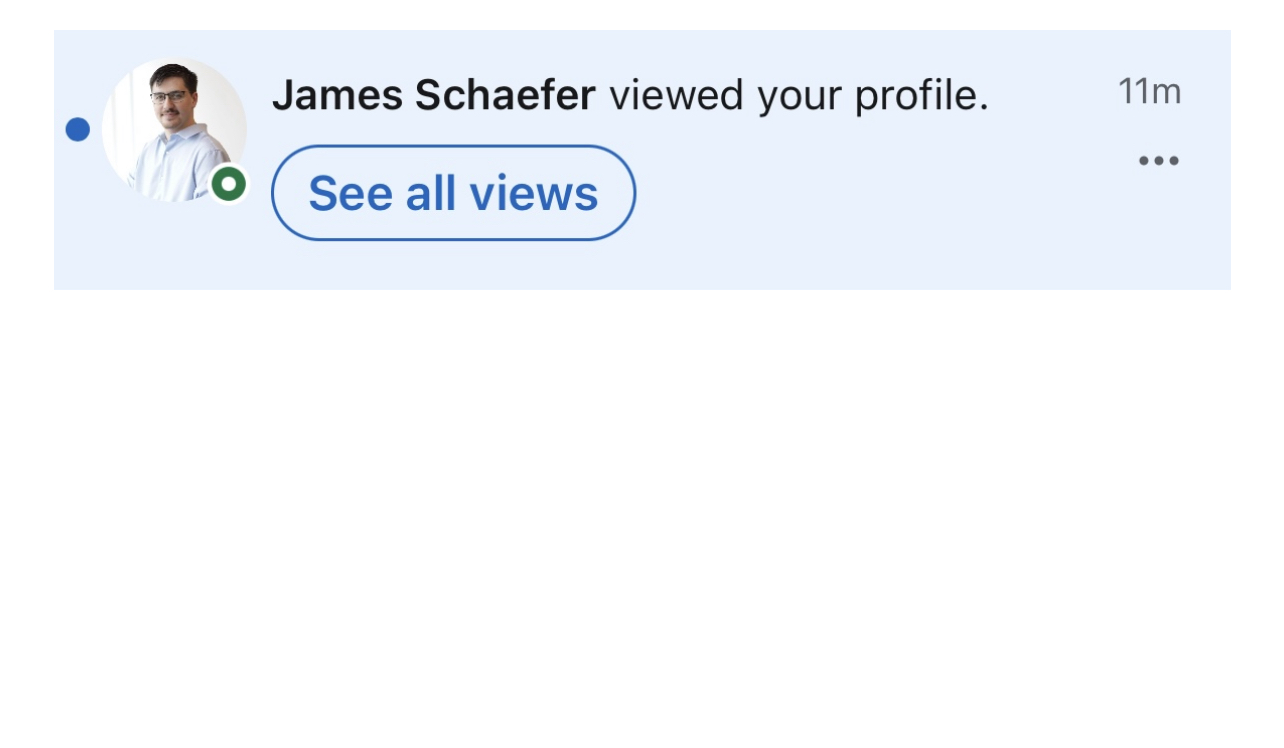Screen dimensions: 1284x748
Task: Select the light blue notification background
Action: pyautogui.click(x=642, y=160)
